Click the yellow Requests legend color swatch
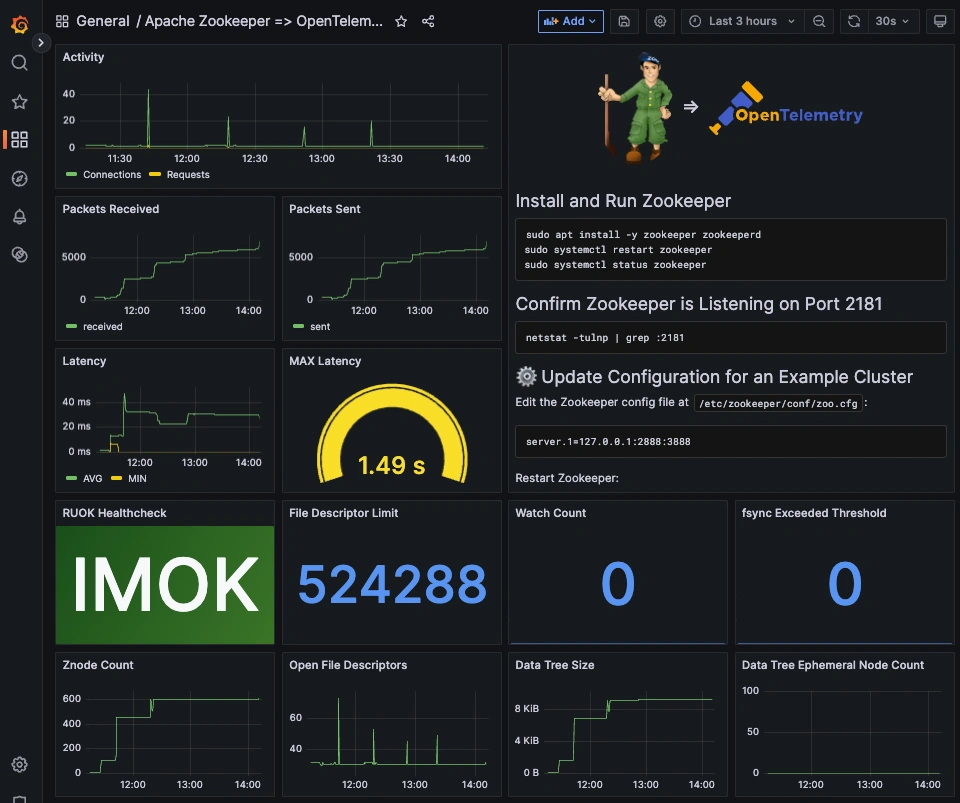Image resolution: width=960 pixels, height=803 pixels. point(155,174)
